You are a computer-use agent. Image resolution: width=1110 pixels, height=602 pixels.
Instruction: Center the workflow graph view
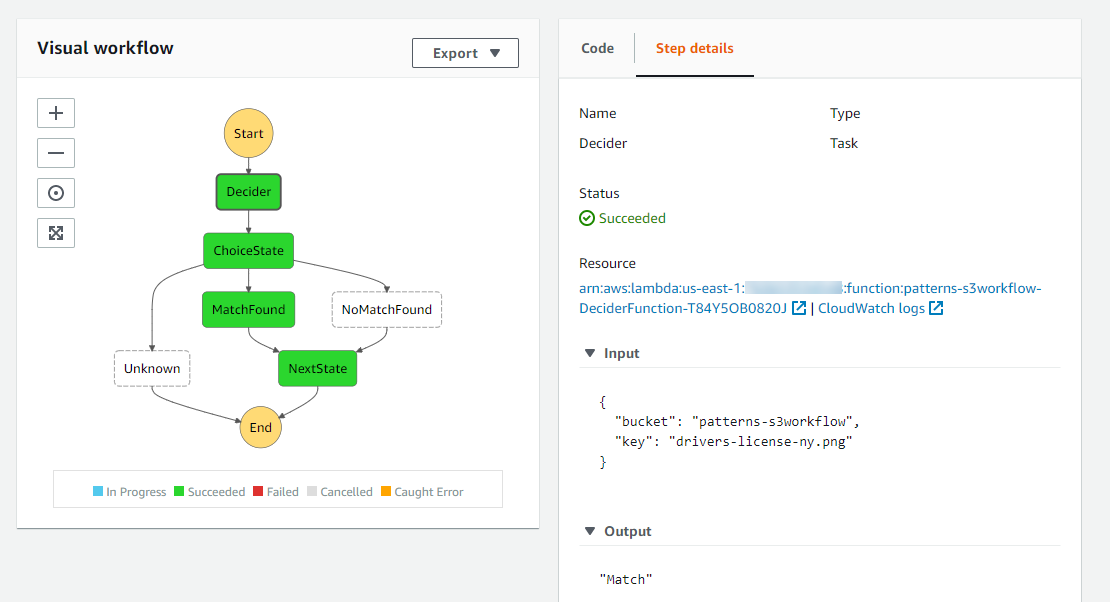56,193
